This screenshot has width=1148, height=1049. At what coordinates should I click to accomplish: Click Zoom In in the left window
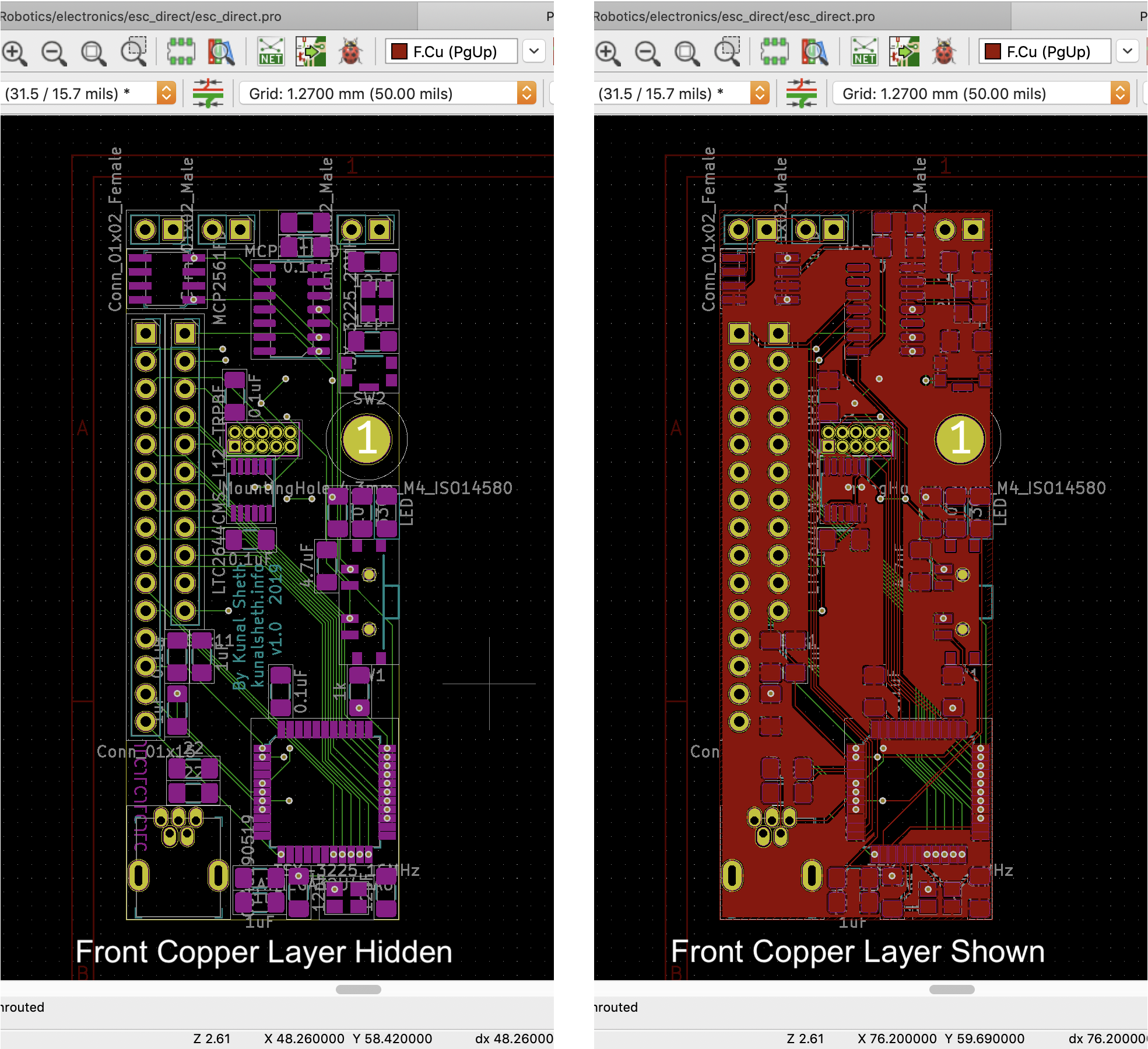coord(15,52)
